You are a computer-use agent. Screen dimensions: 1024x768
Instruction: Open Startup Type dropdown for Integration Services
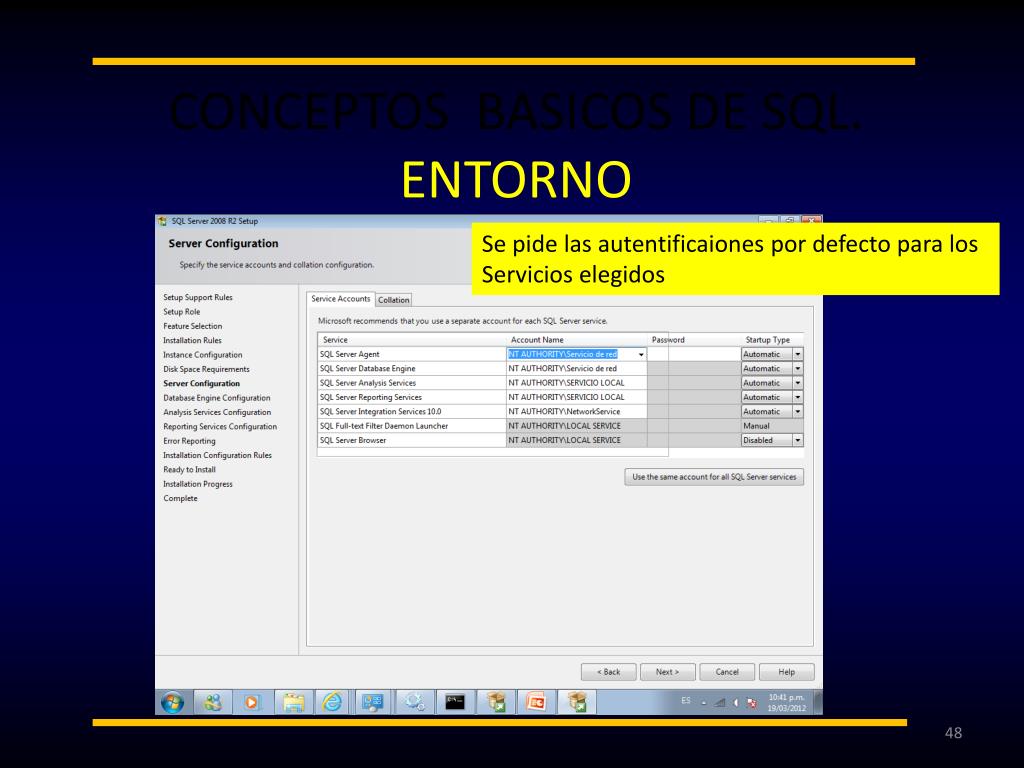tap(797, 411)
